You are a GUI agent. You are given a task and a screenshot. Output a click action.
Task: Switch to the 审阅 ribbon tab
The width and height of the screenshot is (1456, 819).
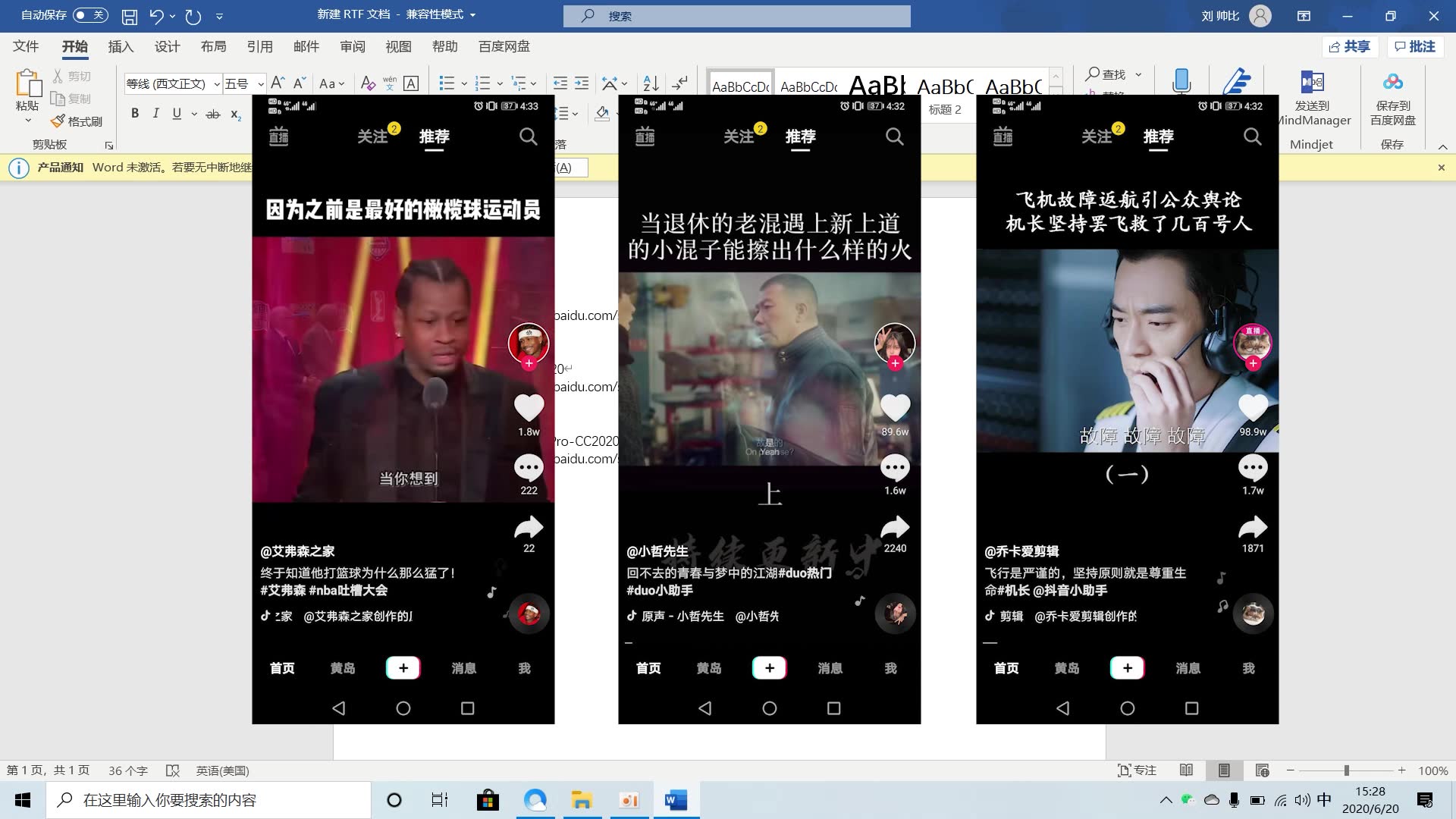click(x=352, y=46)
